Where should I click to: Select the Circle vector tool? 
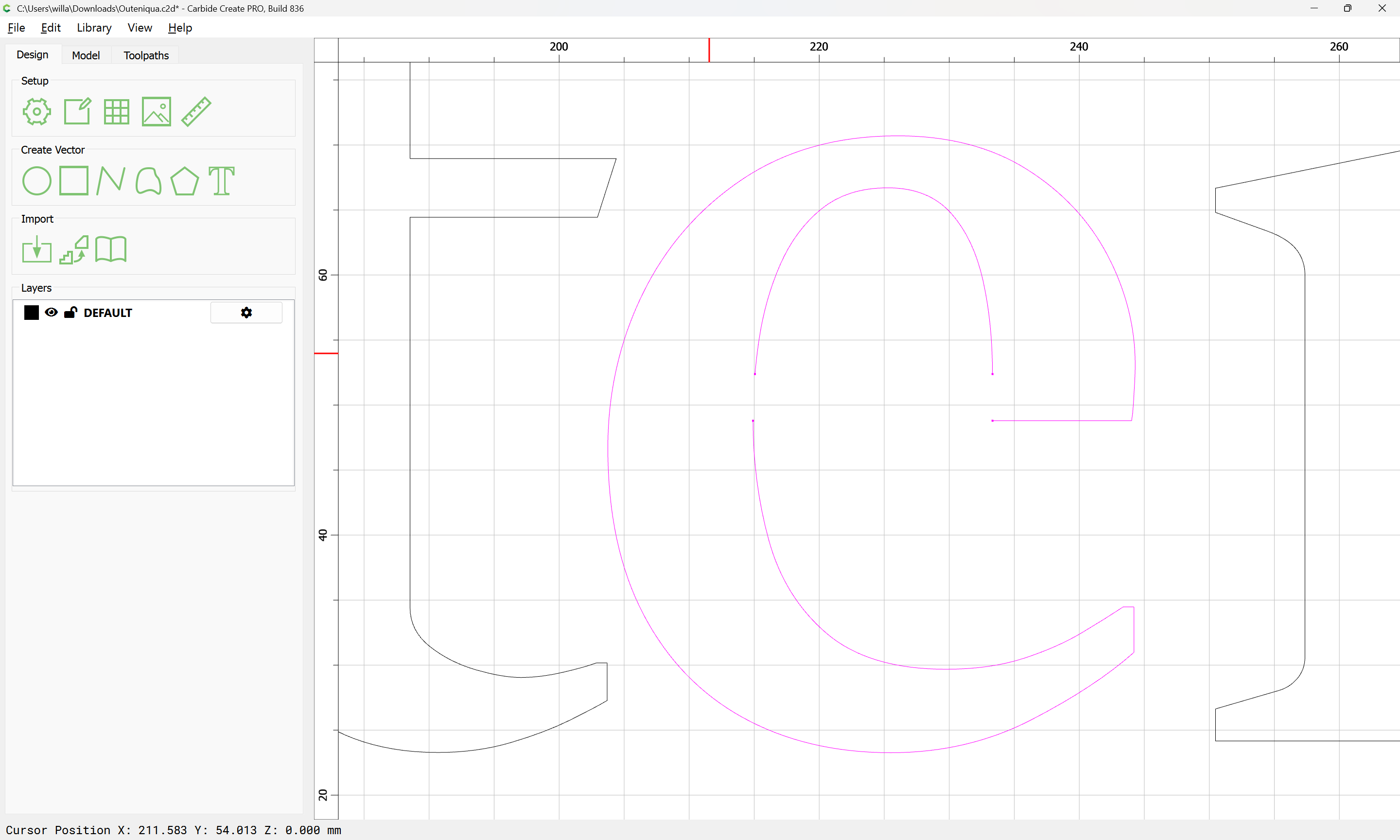(37, 181)
